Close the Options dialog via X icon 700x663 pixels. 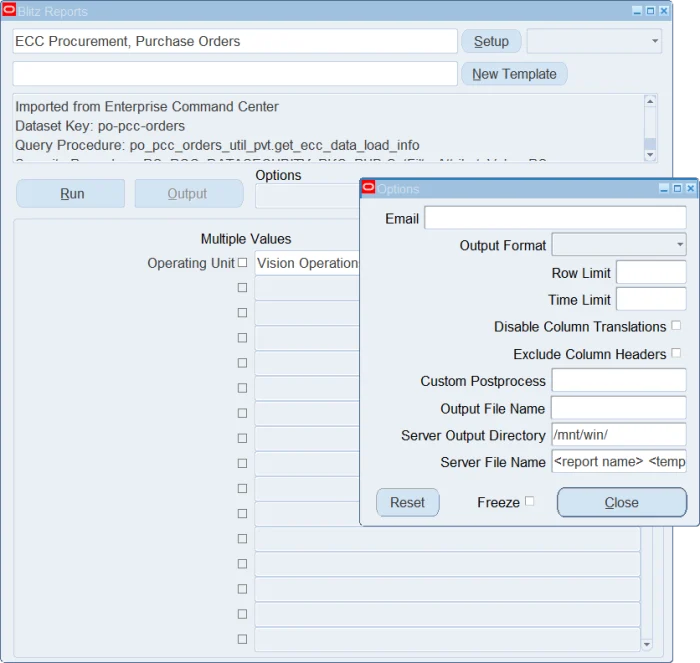point(691,189)
